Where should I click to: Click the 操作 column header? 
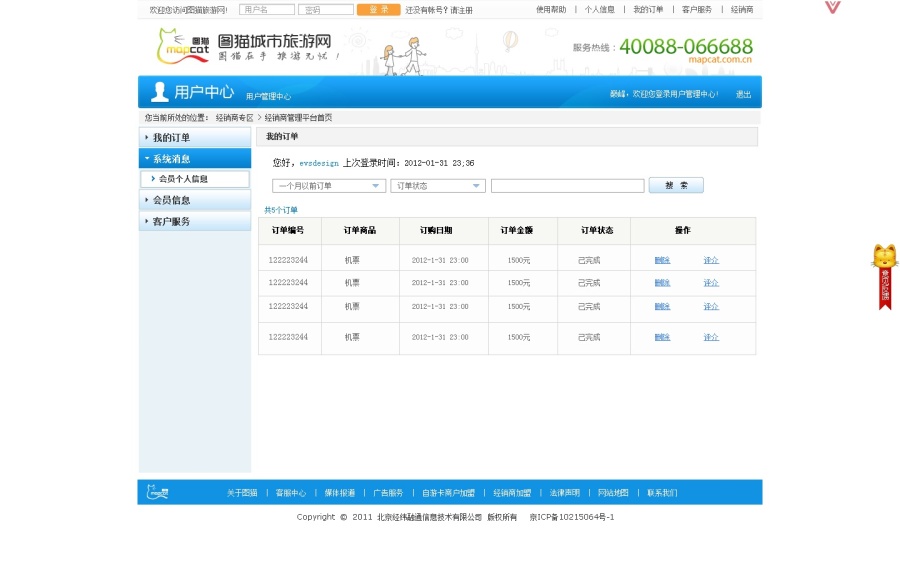pyautogui.click(x=683, y=230)
